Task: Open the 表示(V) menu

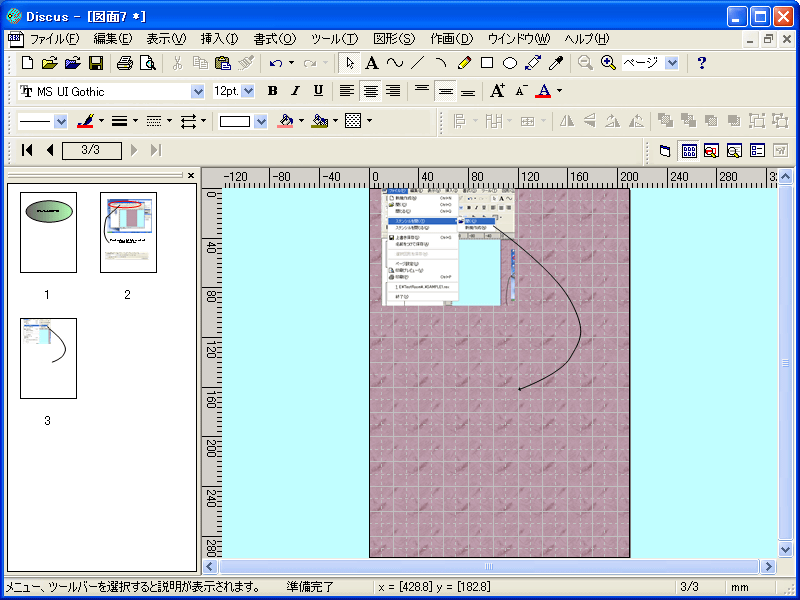Action: (x=166, y=39)
